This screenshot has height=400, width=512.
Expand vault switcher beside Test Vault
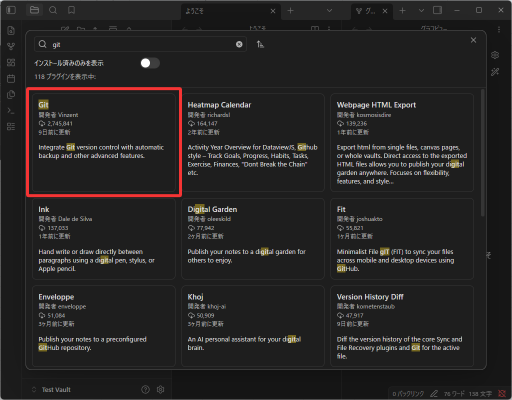pos(34,389)
